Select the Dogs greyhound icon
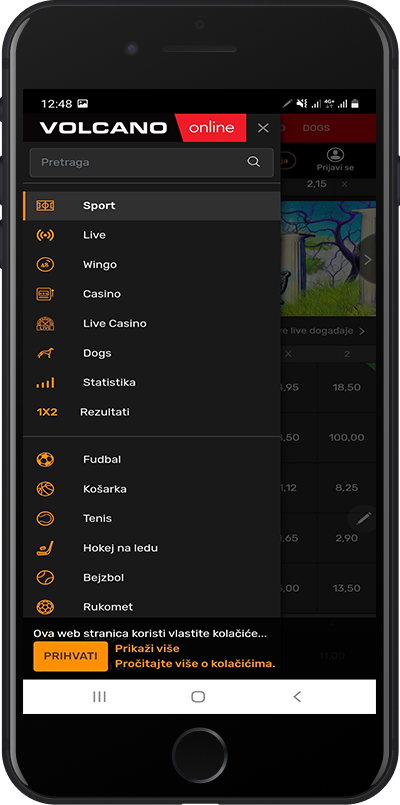The width and height of the screenshot is (400, 805). coord(45,353)
